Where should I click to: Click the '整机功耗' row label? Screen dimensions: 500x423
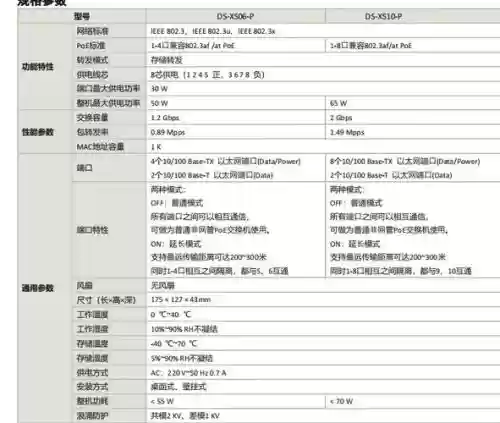[x=92, y=401]
